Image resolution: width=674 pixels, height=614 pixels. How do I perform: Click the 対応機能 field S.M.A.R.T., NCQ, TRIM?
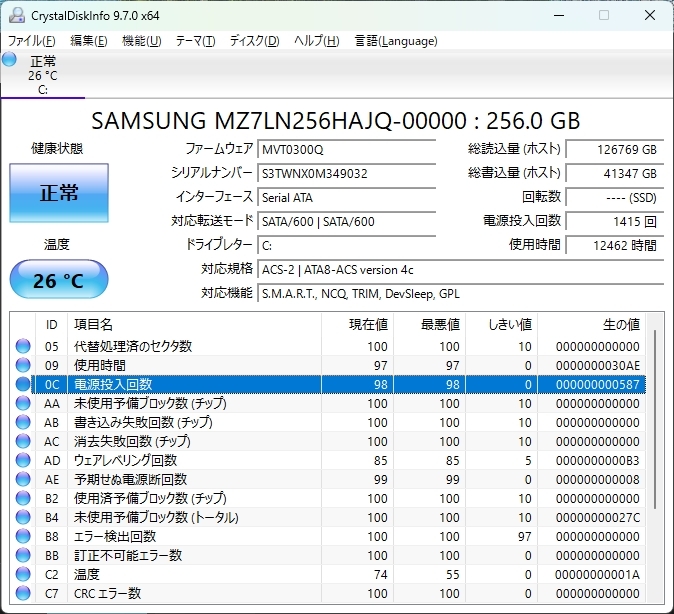click(x=461, y=294)
